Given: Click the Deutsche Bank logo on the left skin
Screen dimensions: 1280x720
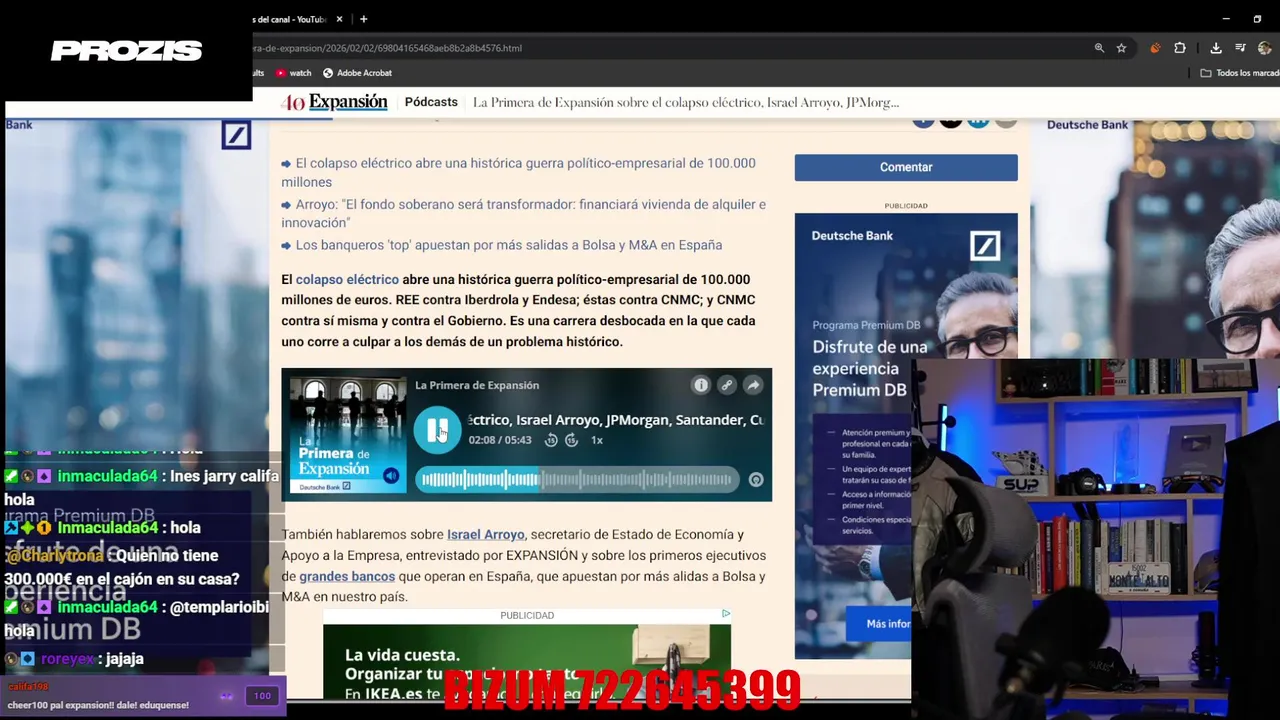Looking at the screenshot, I should [236, 135].
